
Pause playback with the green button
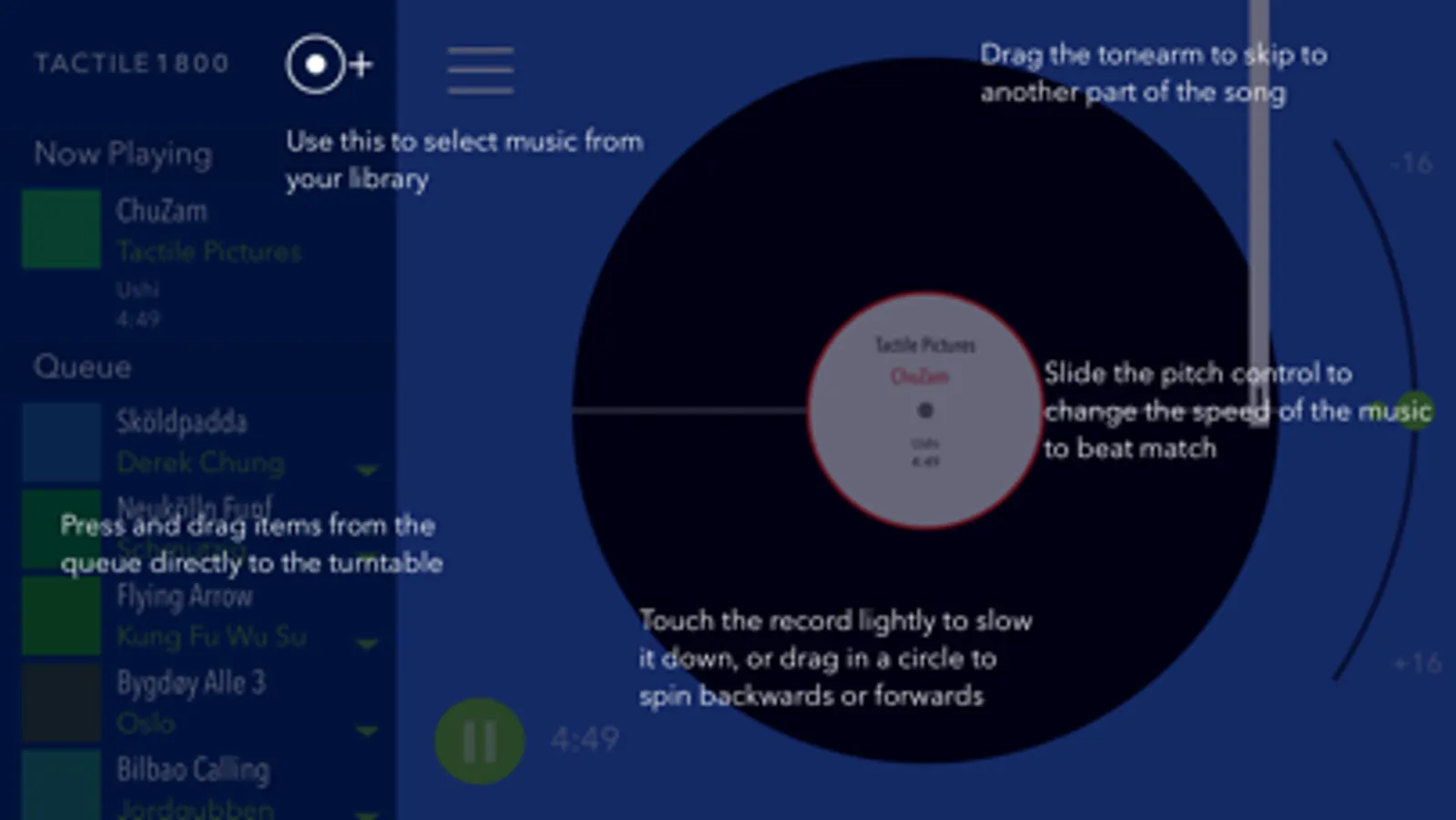[x=479, y=741]
